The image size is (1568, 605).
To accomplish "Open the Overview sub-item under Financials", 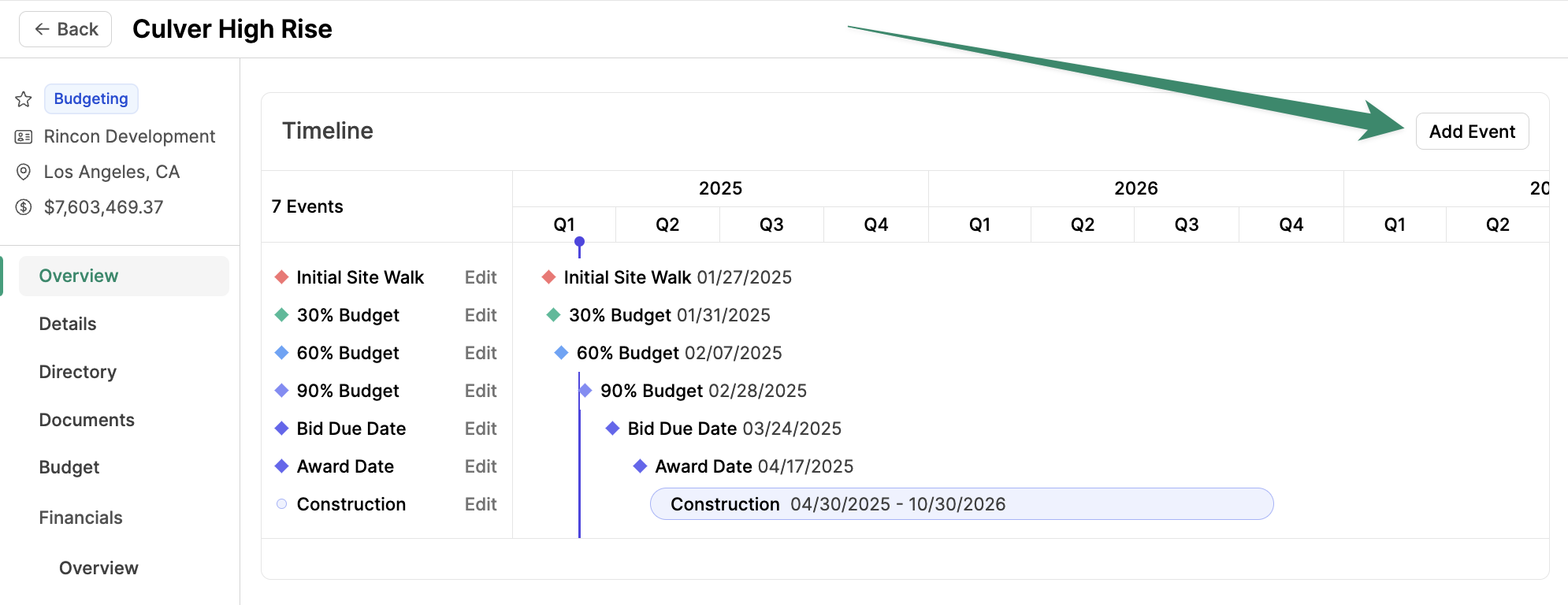I will point(98,568).
